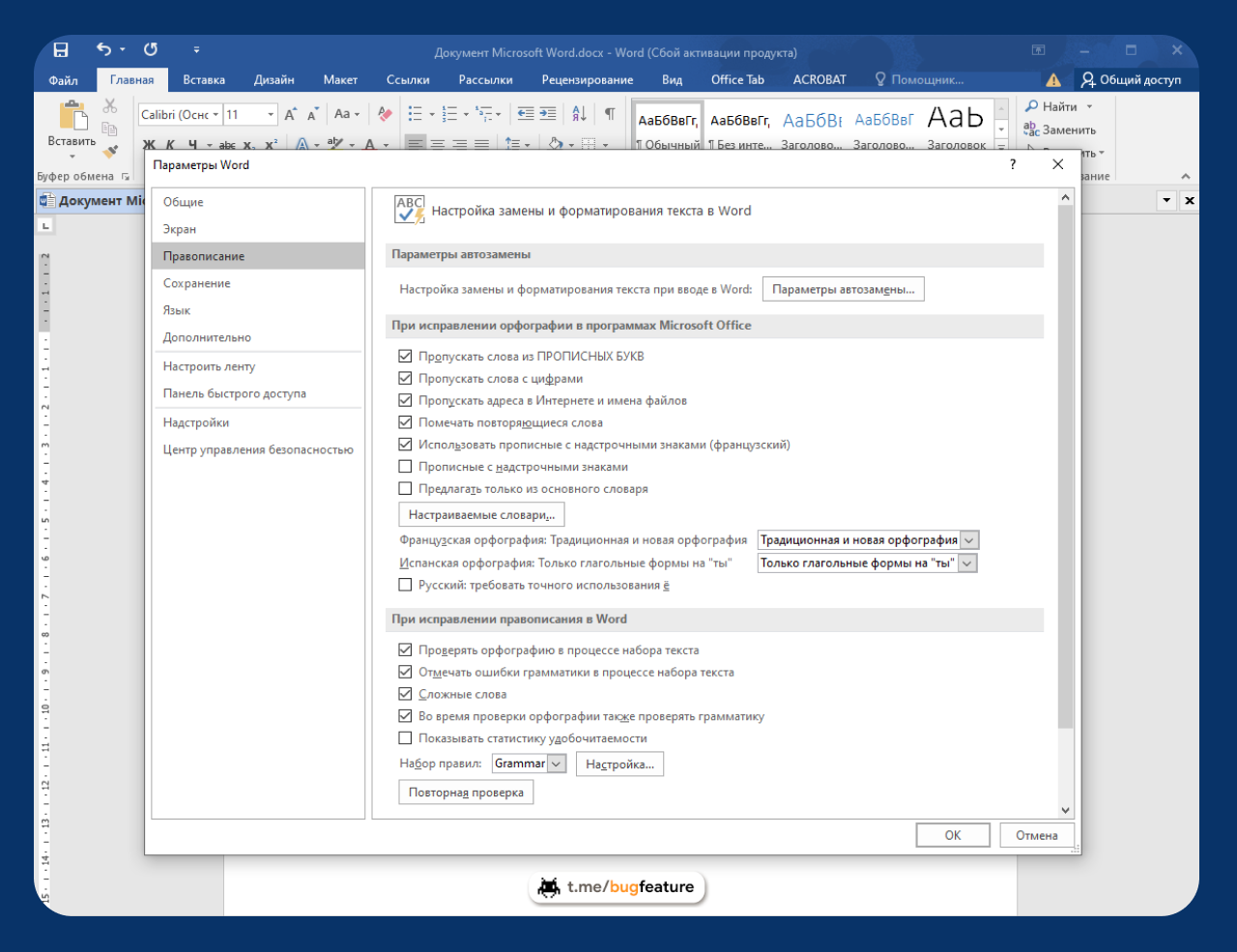Click the Redo icon in the quick access toolbar

[x=151, y=49]
